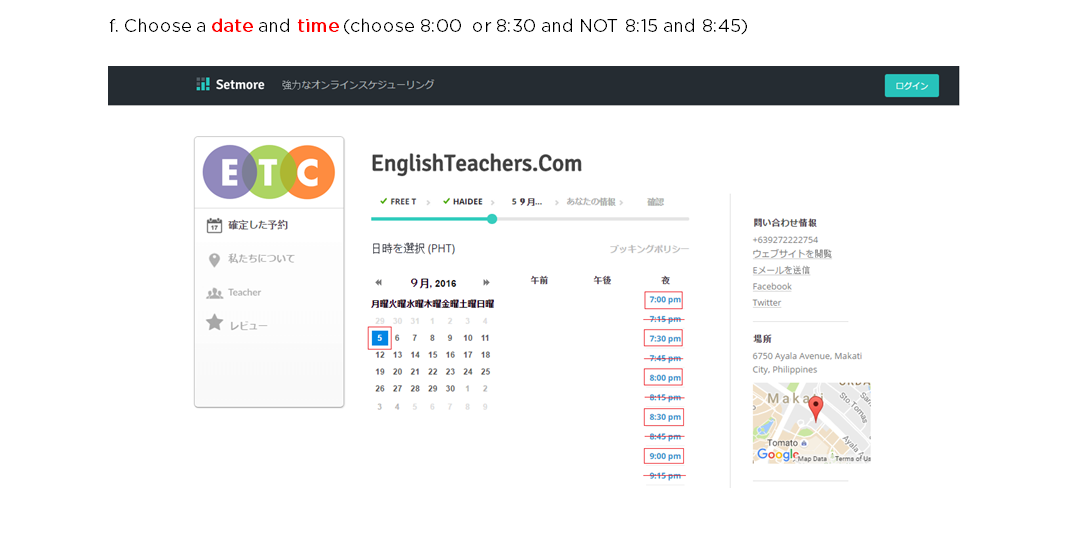Select the 5 9月 date step
This screenshot has width=1068, height=539.
pos(527,202)
